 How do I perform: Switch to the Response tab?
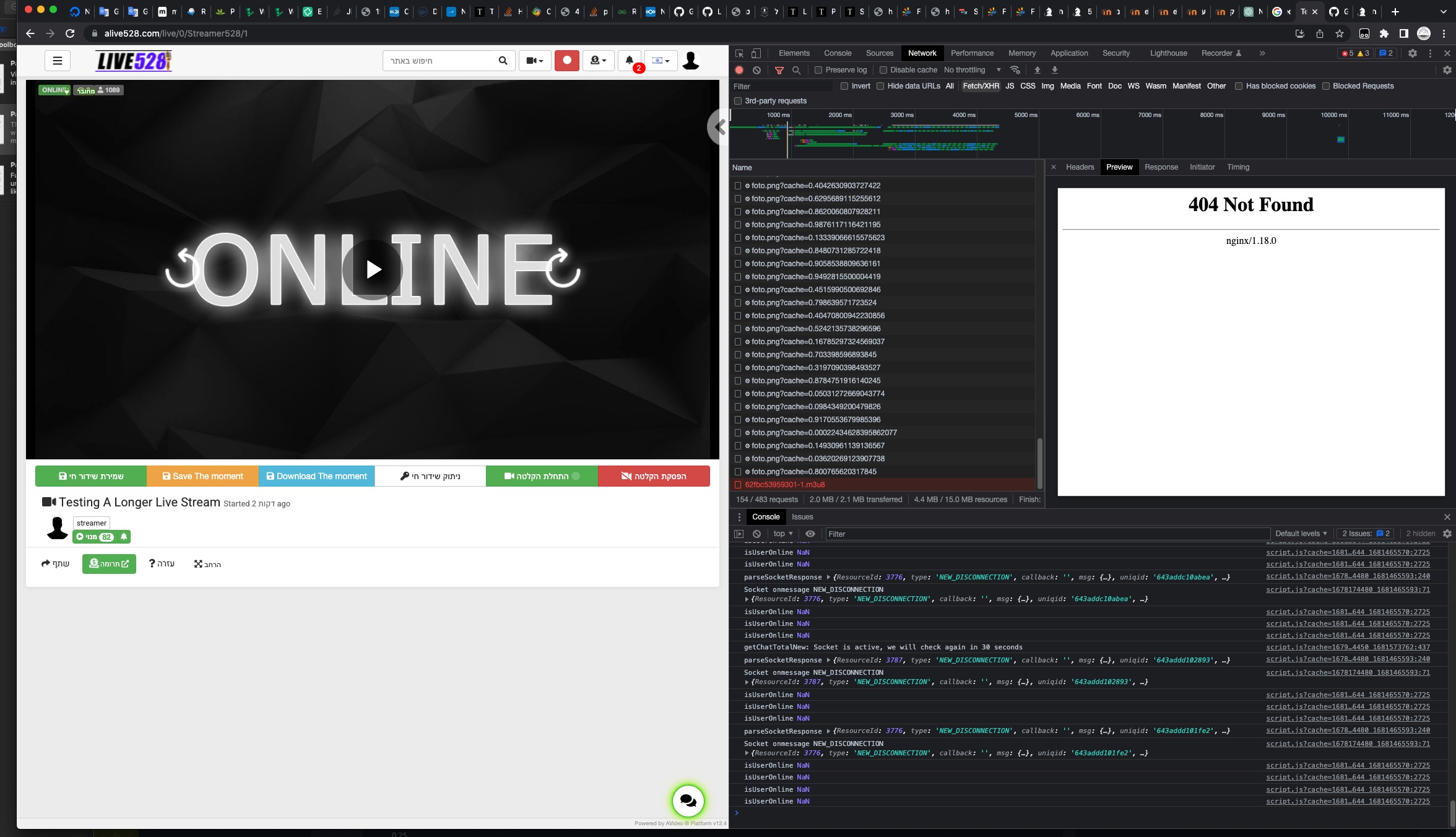click(x=1161, y=167)
